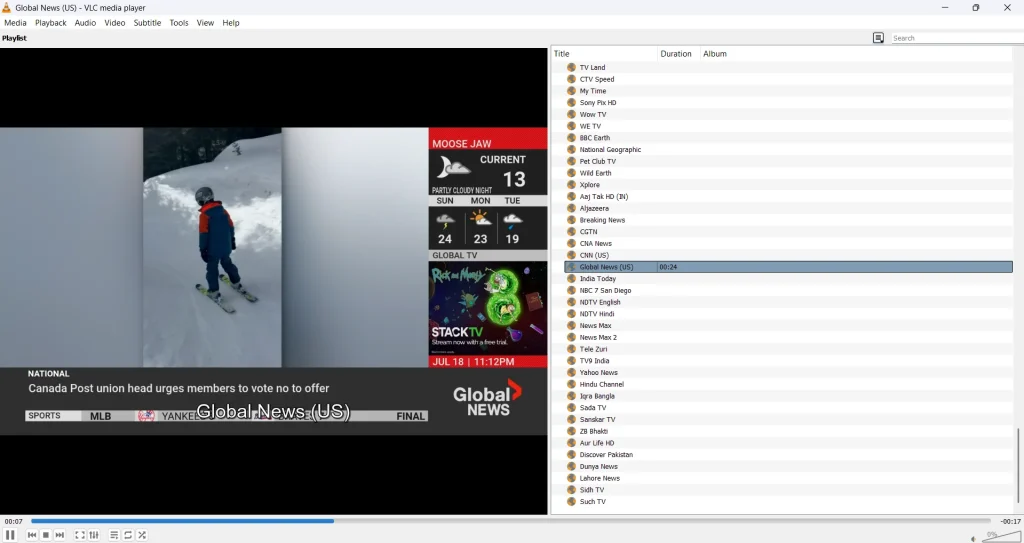Viewport: 1024px width, 543px height.
Task: Toggle playlist view icon in bottom controls
Action: click(114, 535)
